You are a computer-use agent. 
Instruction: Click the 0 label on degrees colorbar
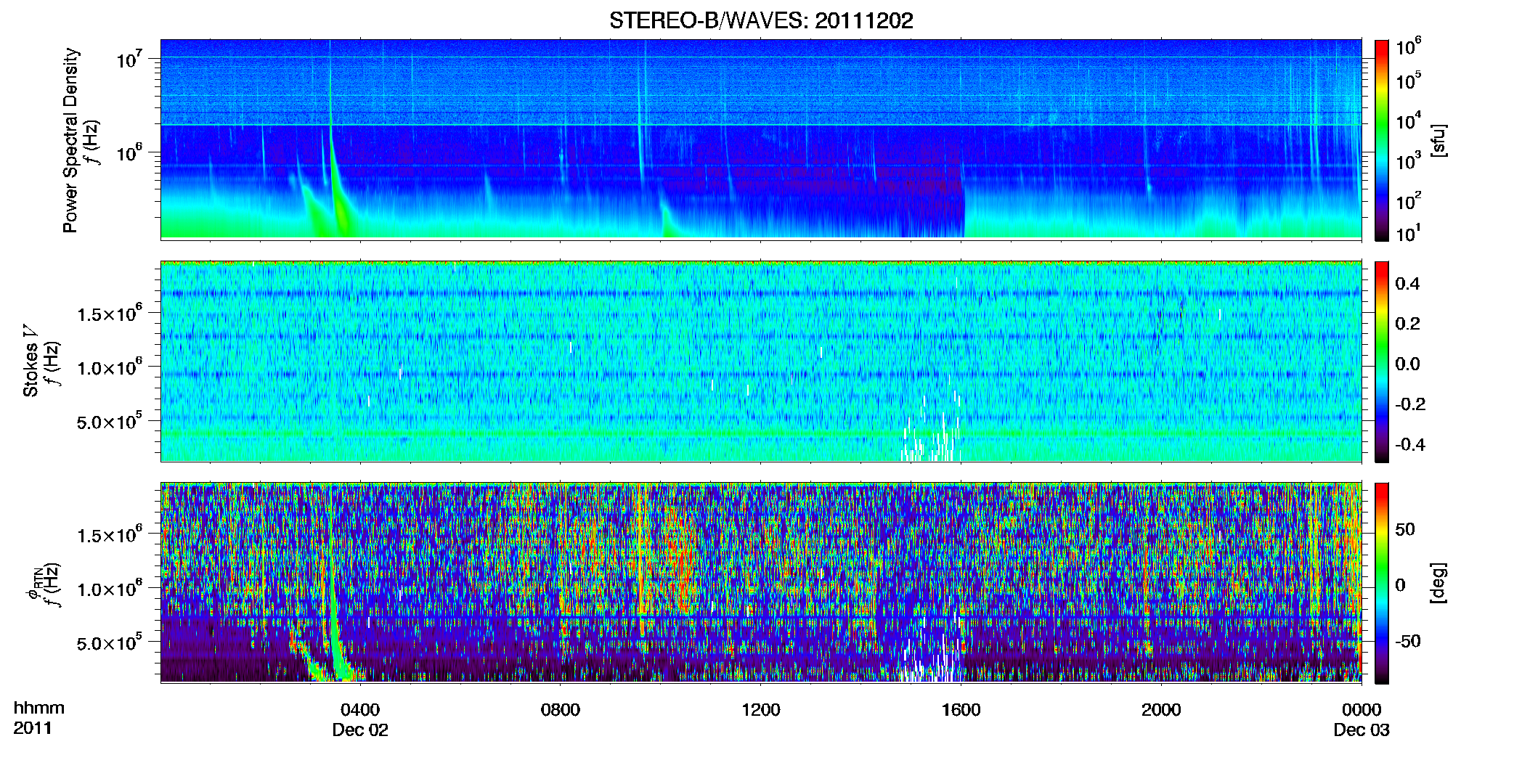point(1400,585)
